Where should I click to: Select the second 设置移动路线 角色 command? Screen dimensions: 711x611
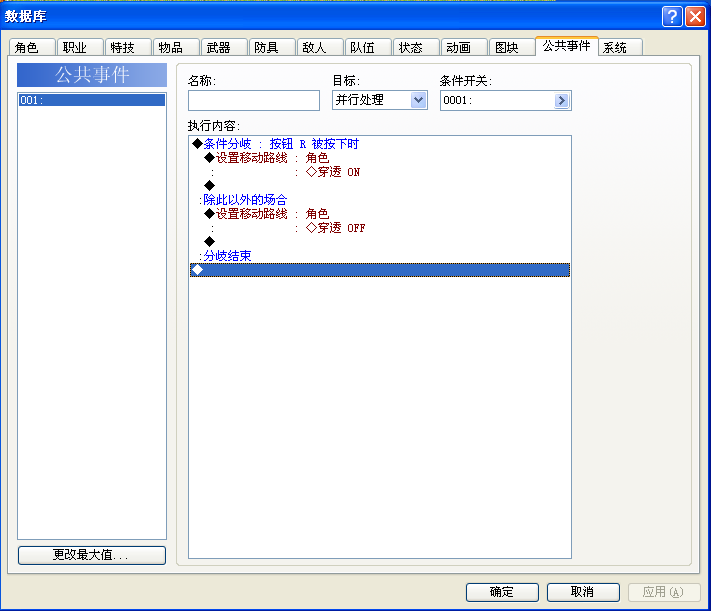380,214
